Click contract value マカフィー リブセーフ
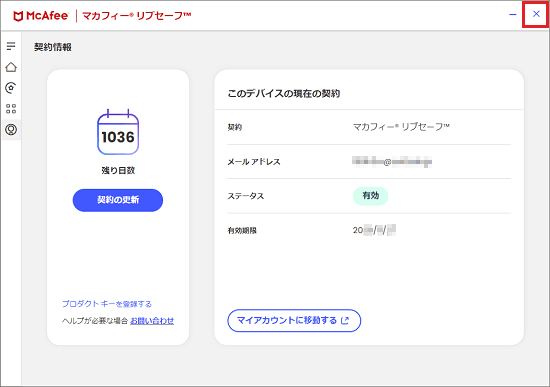Viewport: 550px width, 387px height. (x=401, y=127)
